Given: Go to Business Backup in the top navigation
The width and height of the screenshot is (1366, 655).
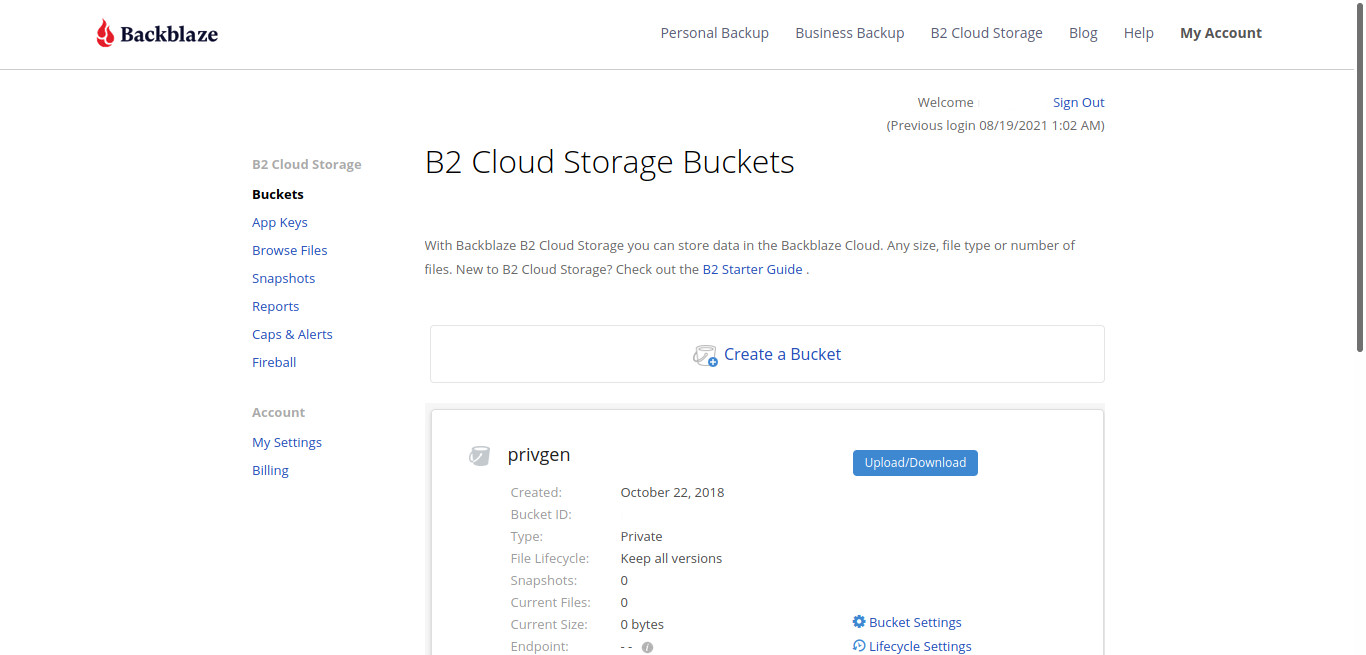Looking at the screenshot, I should [850, 33].
